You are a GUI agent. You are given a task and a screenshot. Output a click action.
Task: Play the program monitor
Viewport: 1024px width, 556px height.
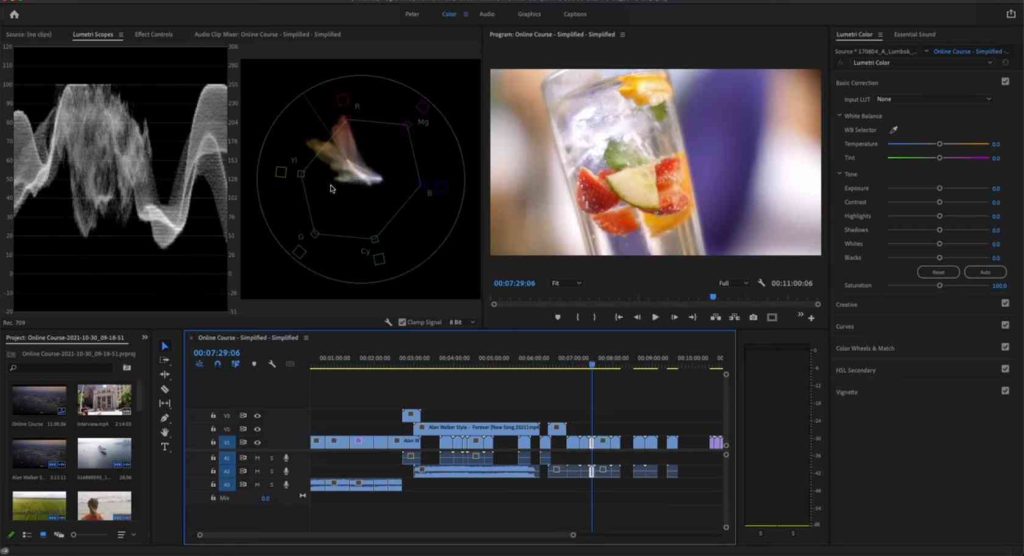655,317
